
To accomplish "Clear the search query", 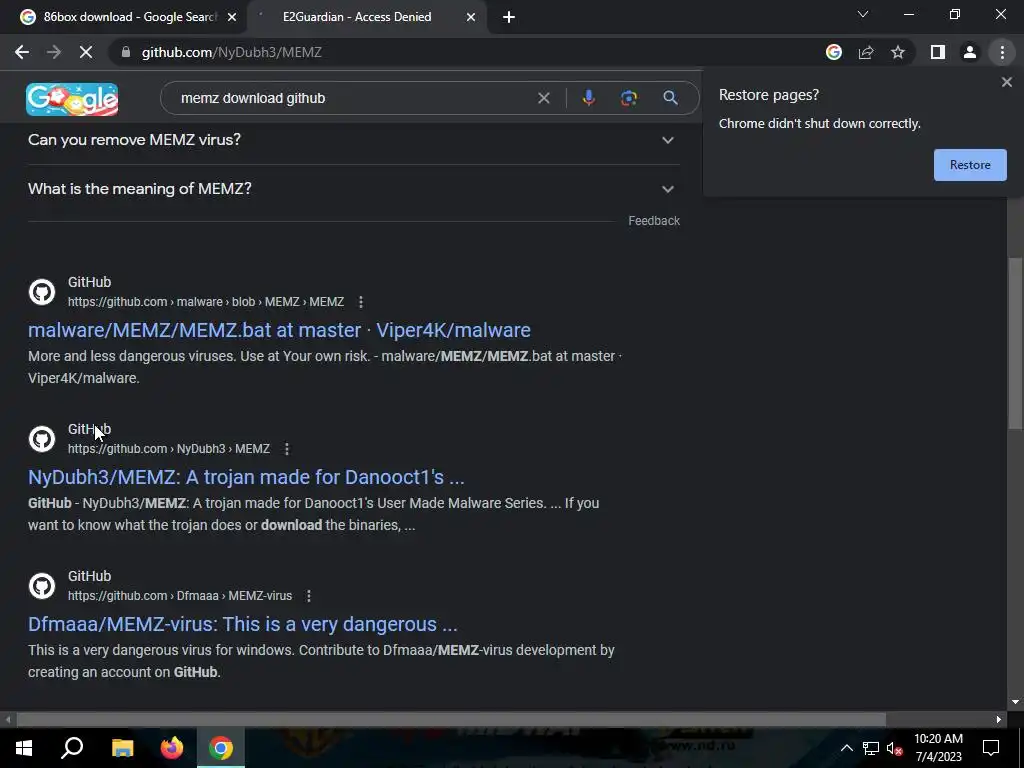I will (543, 98).
